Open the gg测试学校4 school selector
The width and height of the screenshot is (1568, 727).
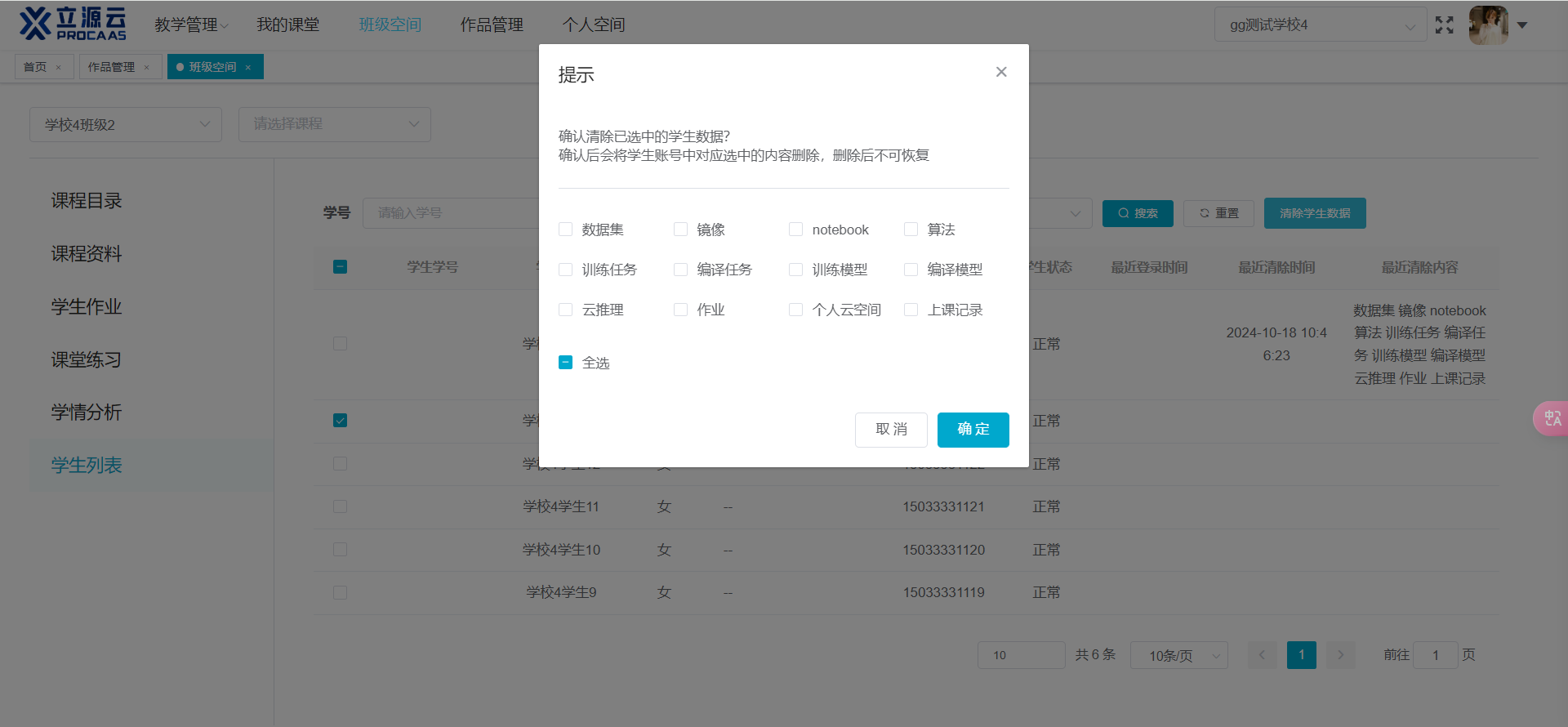1320,25
